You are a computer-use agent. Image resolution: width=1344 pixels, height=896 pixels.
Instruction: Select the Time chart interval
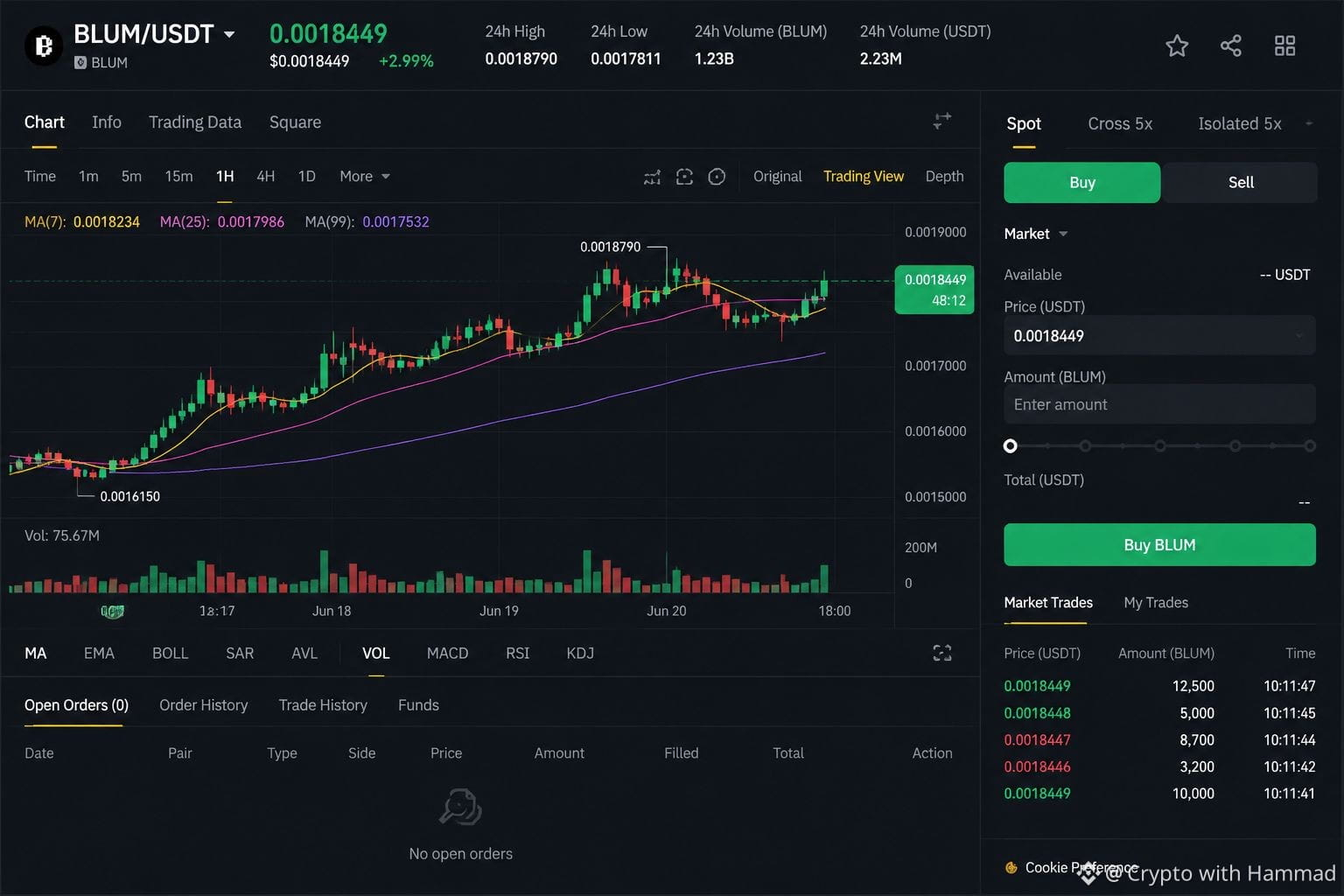pyautogui.click(x=40, y=176)
